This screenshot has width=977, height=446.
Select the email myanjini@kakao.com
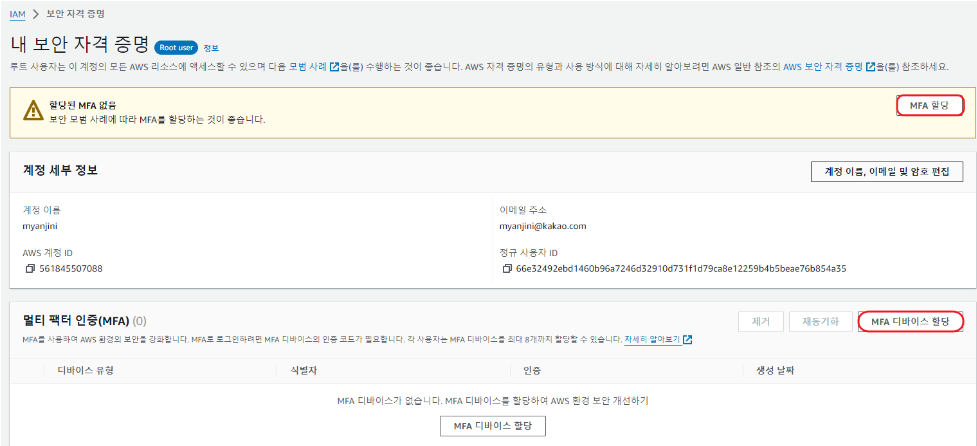tap(543, 226)
